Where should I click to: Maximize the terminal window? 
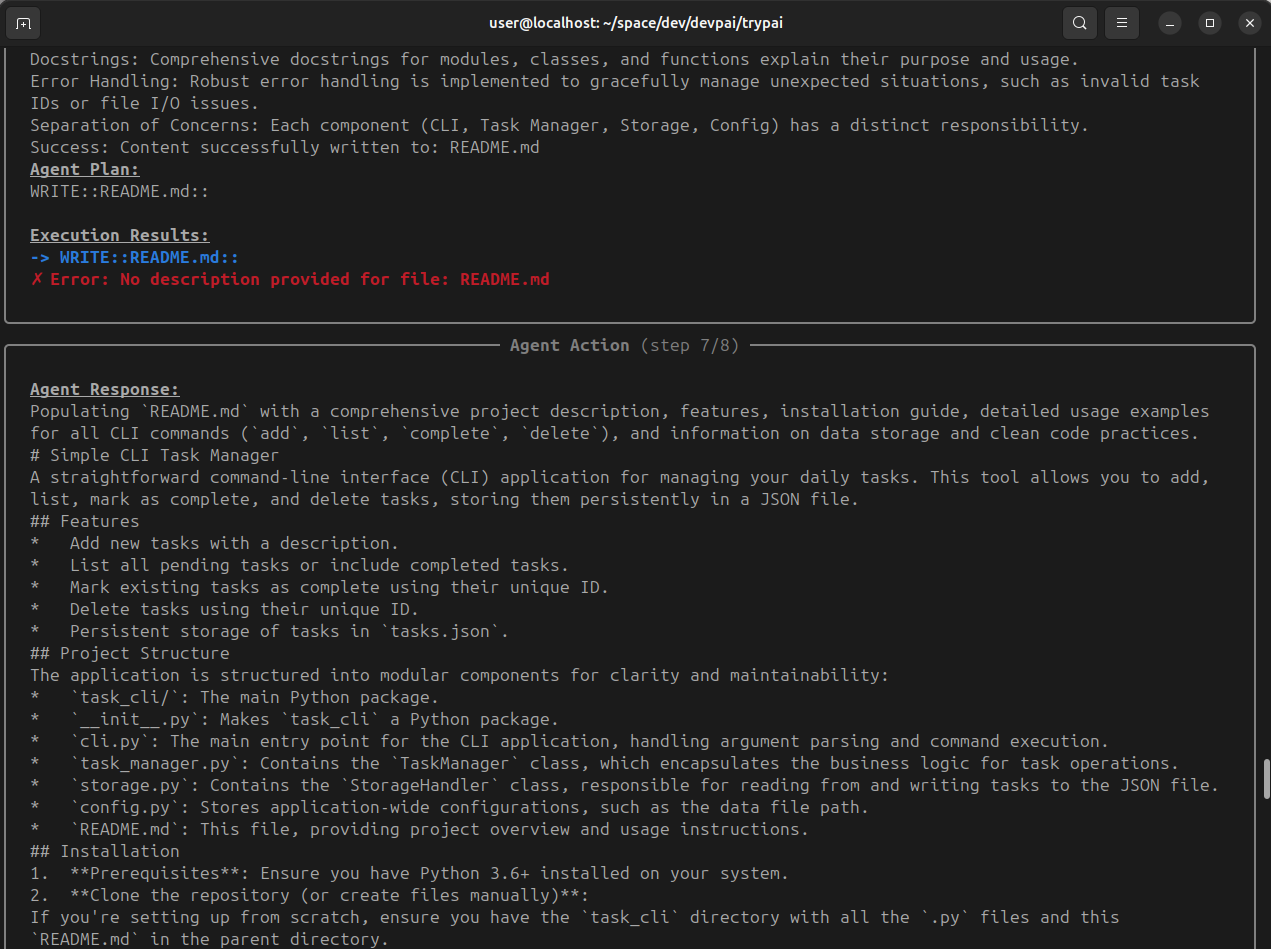1209,22
